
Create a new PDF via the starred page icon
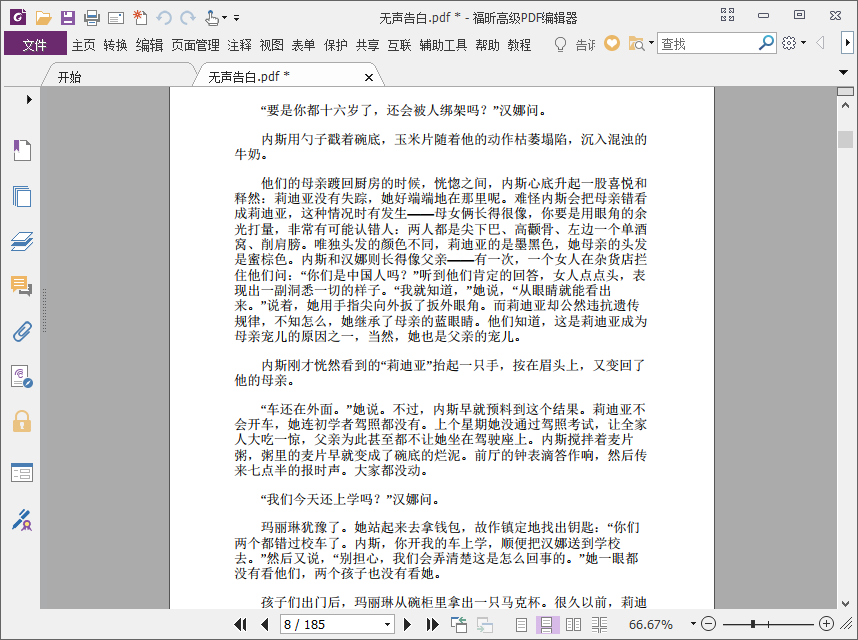tap(140, 18)
